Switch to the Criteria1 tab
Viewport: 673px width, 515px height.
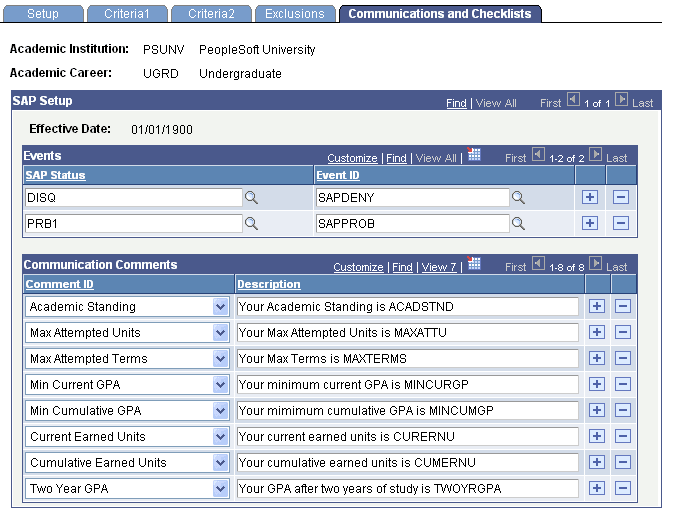[127, 14]
